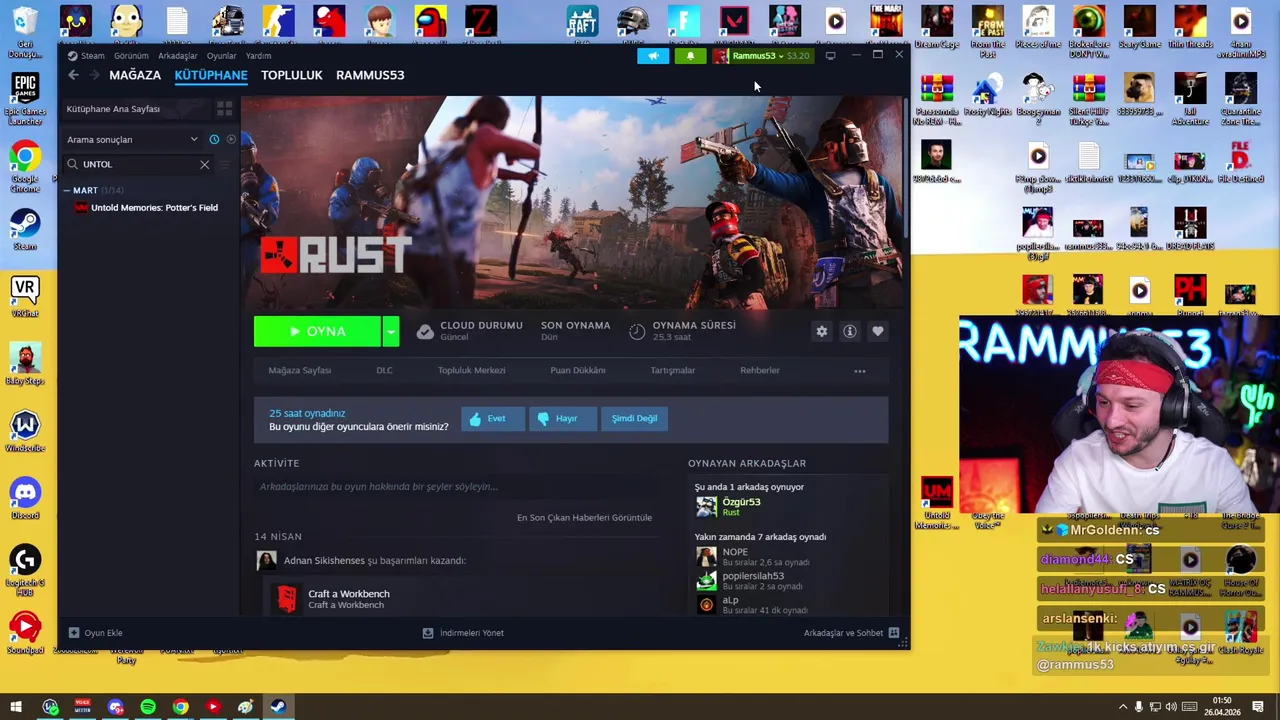Viewport: 1280px width, 720px height.
Task: Click inside the library search field
Action: [x=138, y=164]
